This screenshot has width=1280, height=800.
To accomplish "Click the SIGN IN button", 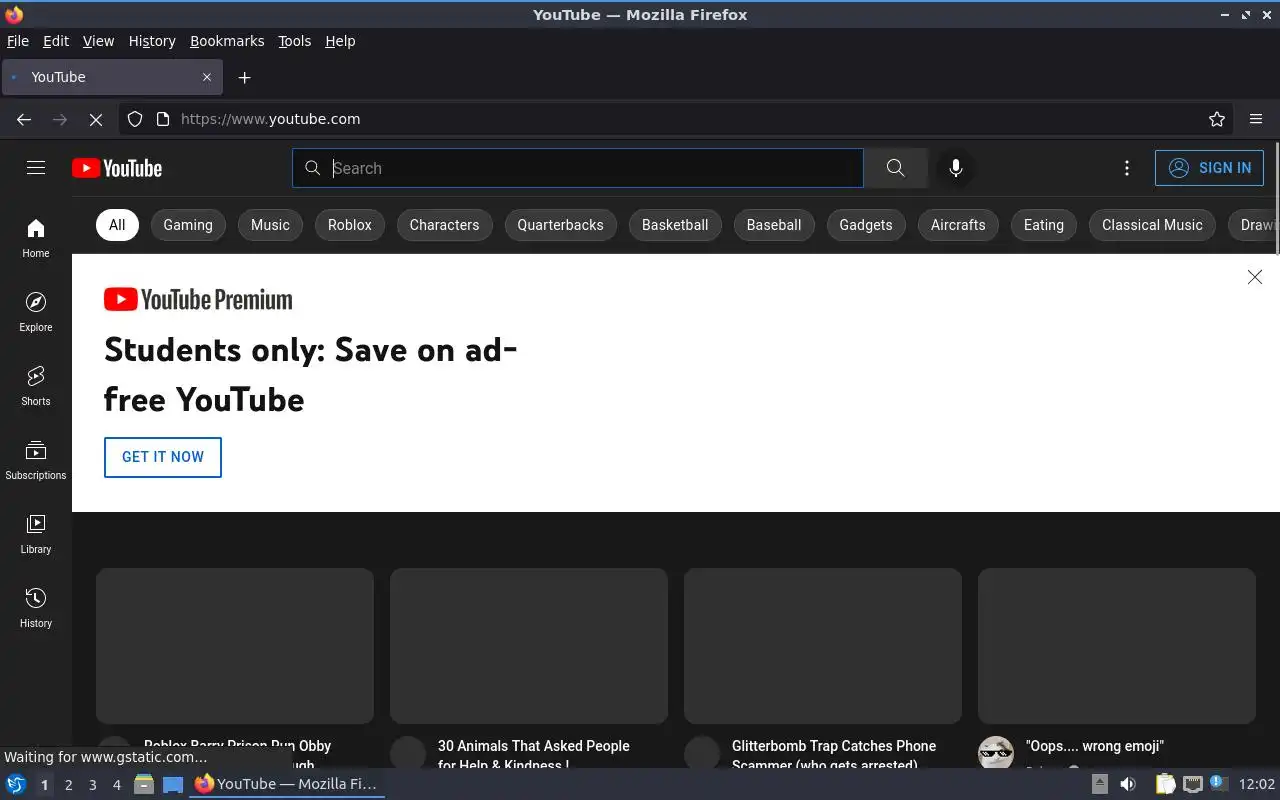I will point(1209,168).
